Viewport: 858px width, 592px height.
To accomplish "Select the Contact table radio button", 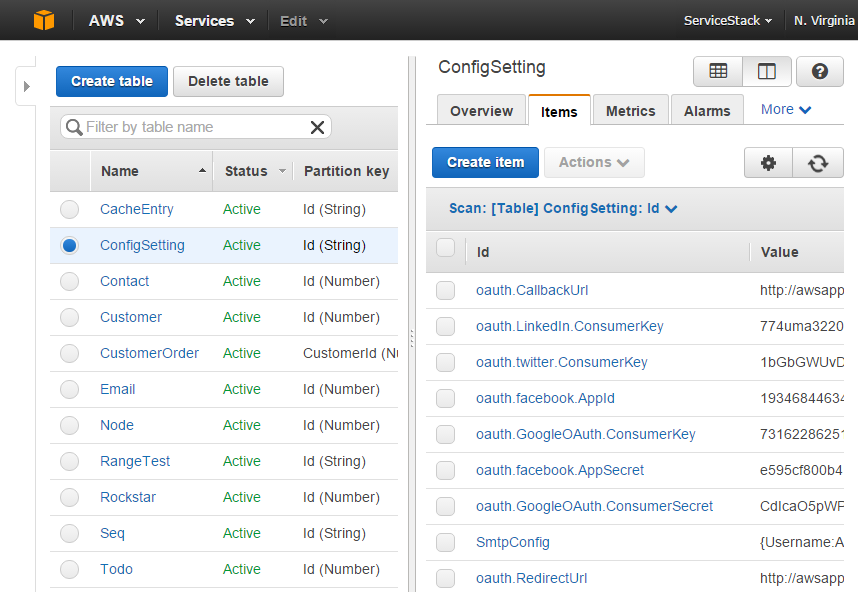I will point(69,282).
